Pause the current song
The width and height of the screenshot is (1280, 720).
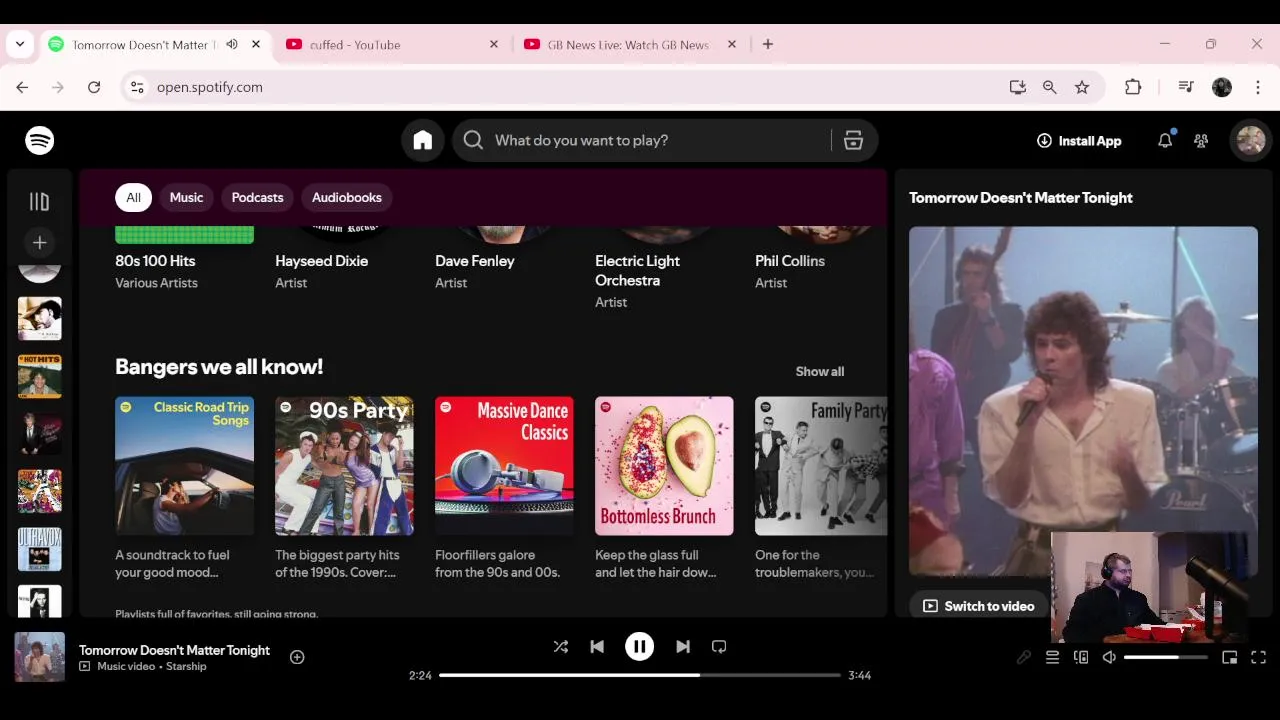pos(639,647)
